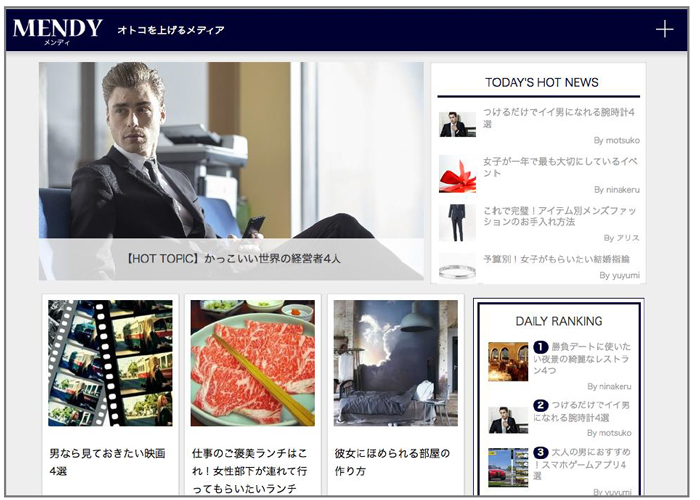Open restaurant thumbnail in Daily Ranking
This screenshot has width=700, height=500.
coord(508,362)
